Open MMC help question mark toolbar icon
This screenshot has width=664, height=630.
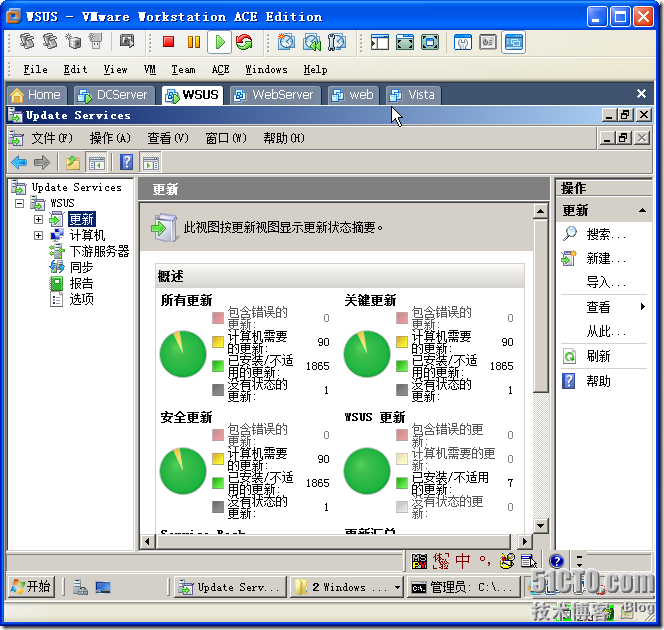click(x=127, y=162)
